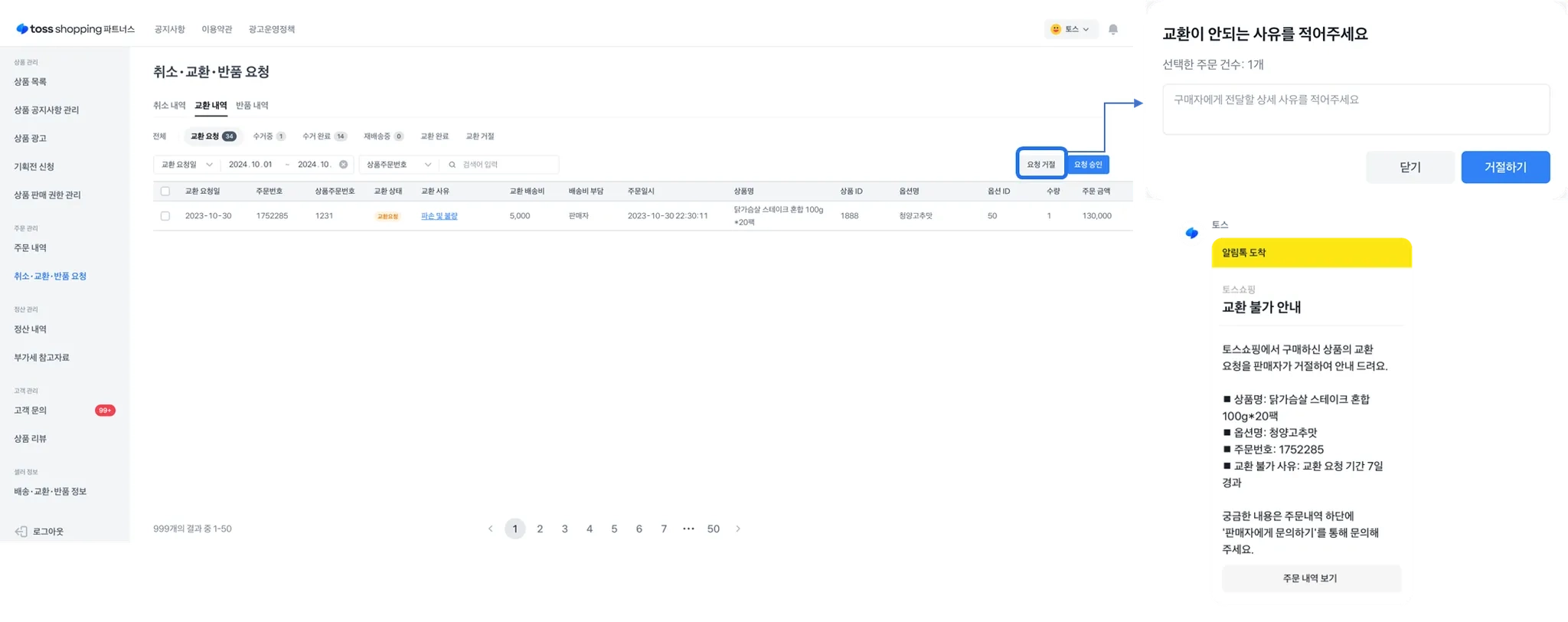Screen dimensions: 1568x622
Task: Expand the 교환 요청일 dropdown
Action: pos(187,165)
